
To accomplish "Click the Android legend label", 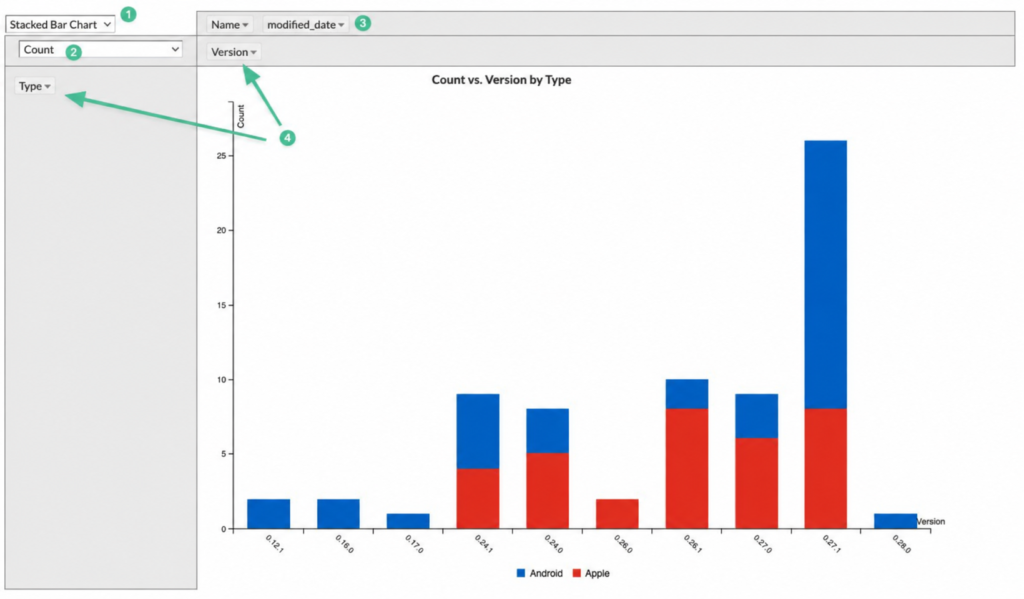I will [546, 574].
